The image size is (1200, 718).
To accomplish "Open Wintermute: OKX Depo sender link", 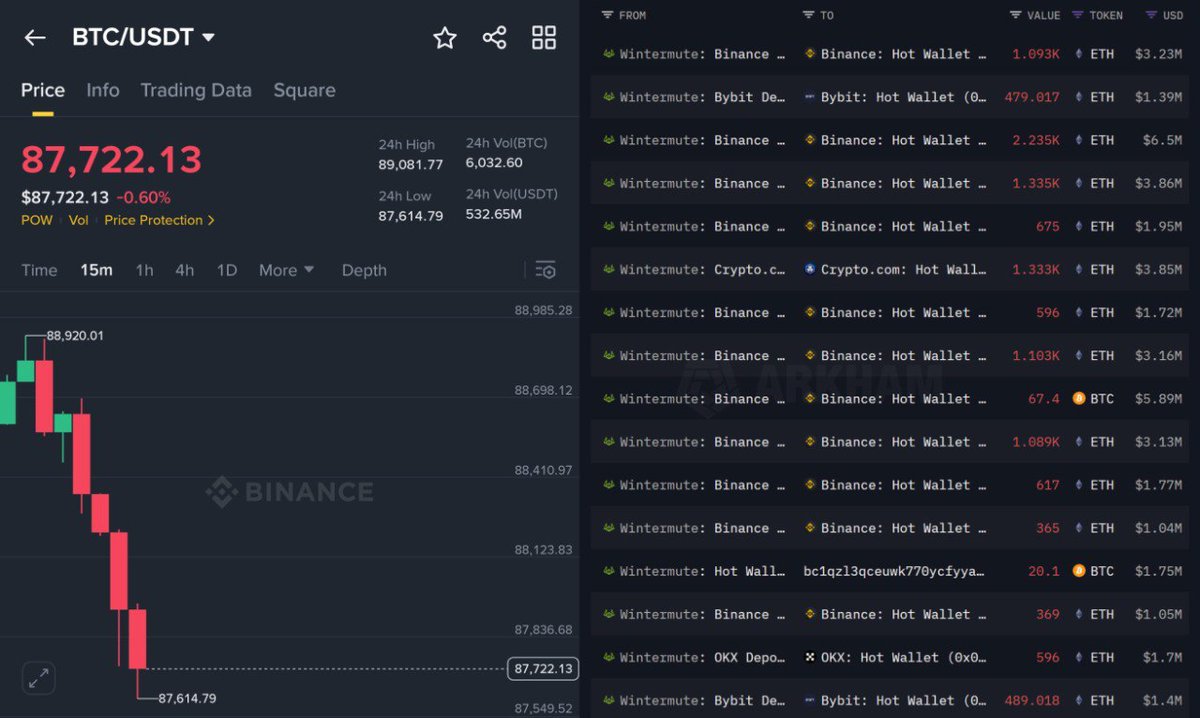I will click(x=702, y=657).
